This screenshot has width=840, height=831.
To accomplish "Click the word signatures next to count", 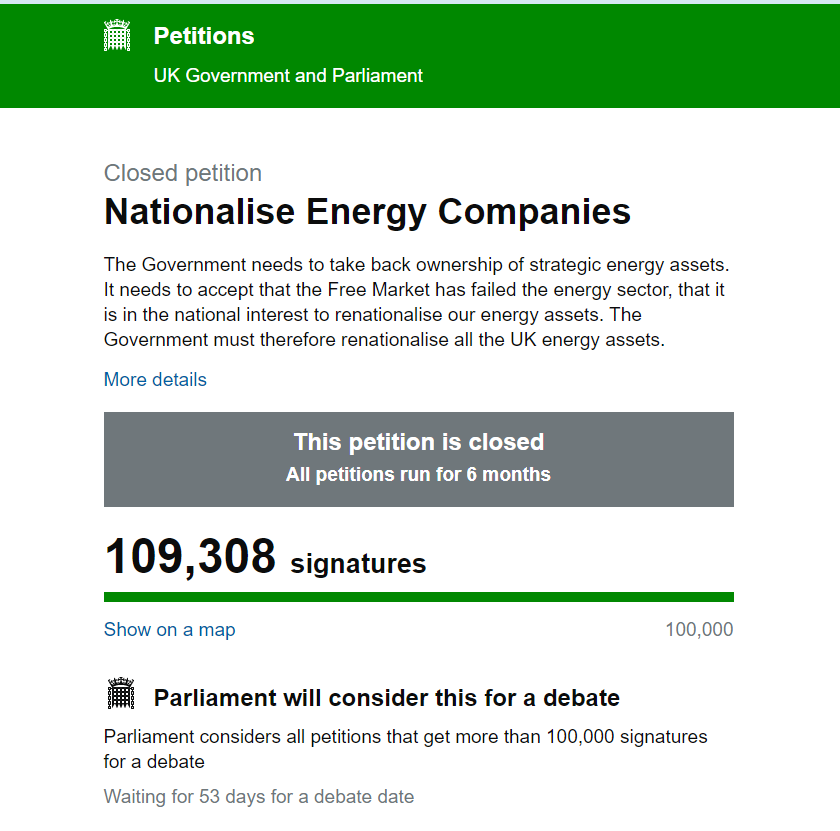I will (x=358, y=564).
